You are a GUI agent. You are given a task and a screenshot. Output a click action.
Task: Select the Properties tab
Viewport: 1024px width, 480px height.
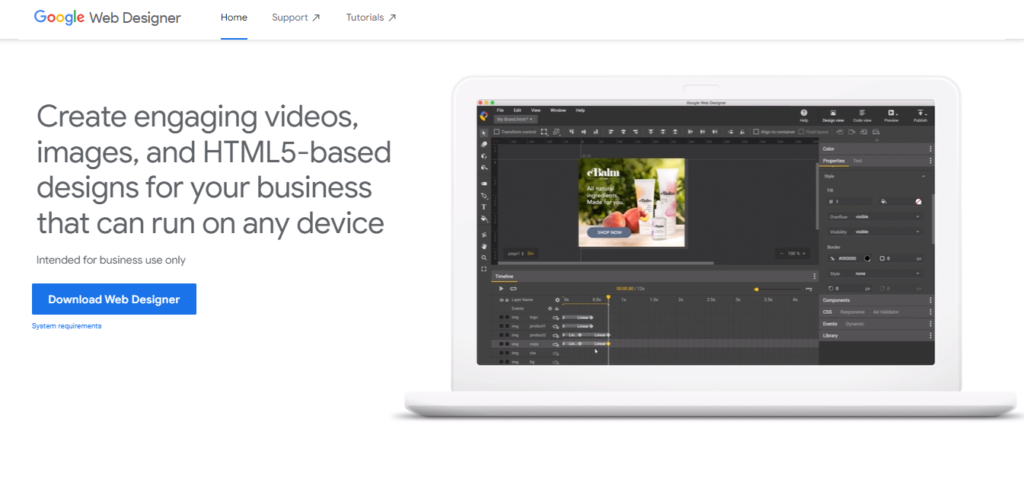click(x=833, y=161)
